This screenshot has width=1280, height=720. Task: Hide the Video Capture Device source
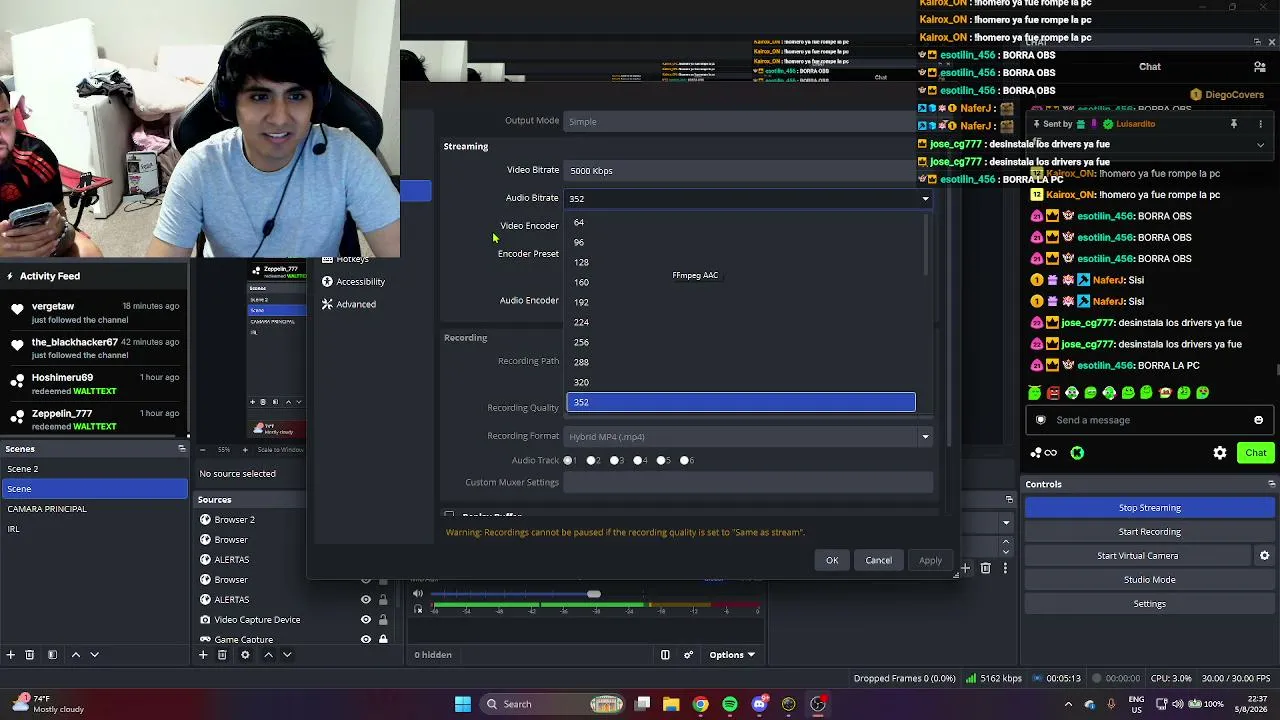click(x=366, y=620)
